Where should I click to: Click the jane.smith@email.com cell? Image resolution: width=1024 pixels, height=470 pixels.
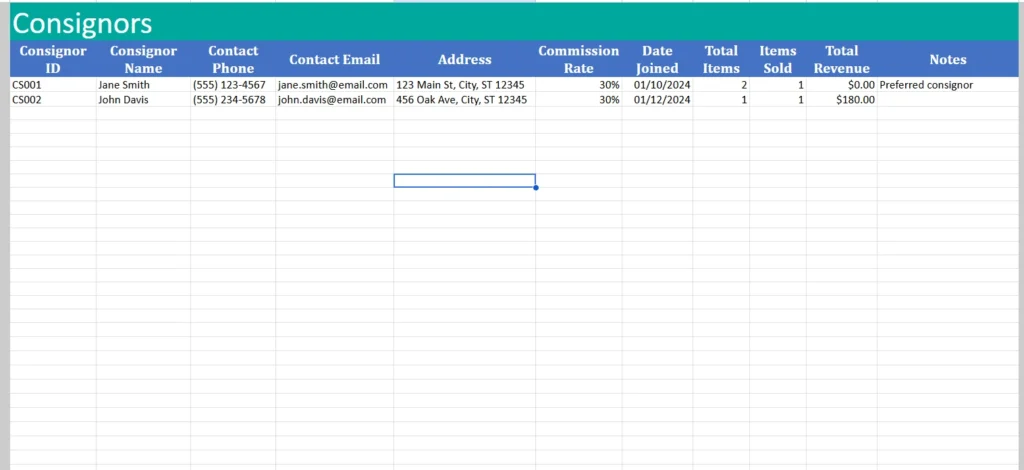[x=334, y=85]
